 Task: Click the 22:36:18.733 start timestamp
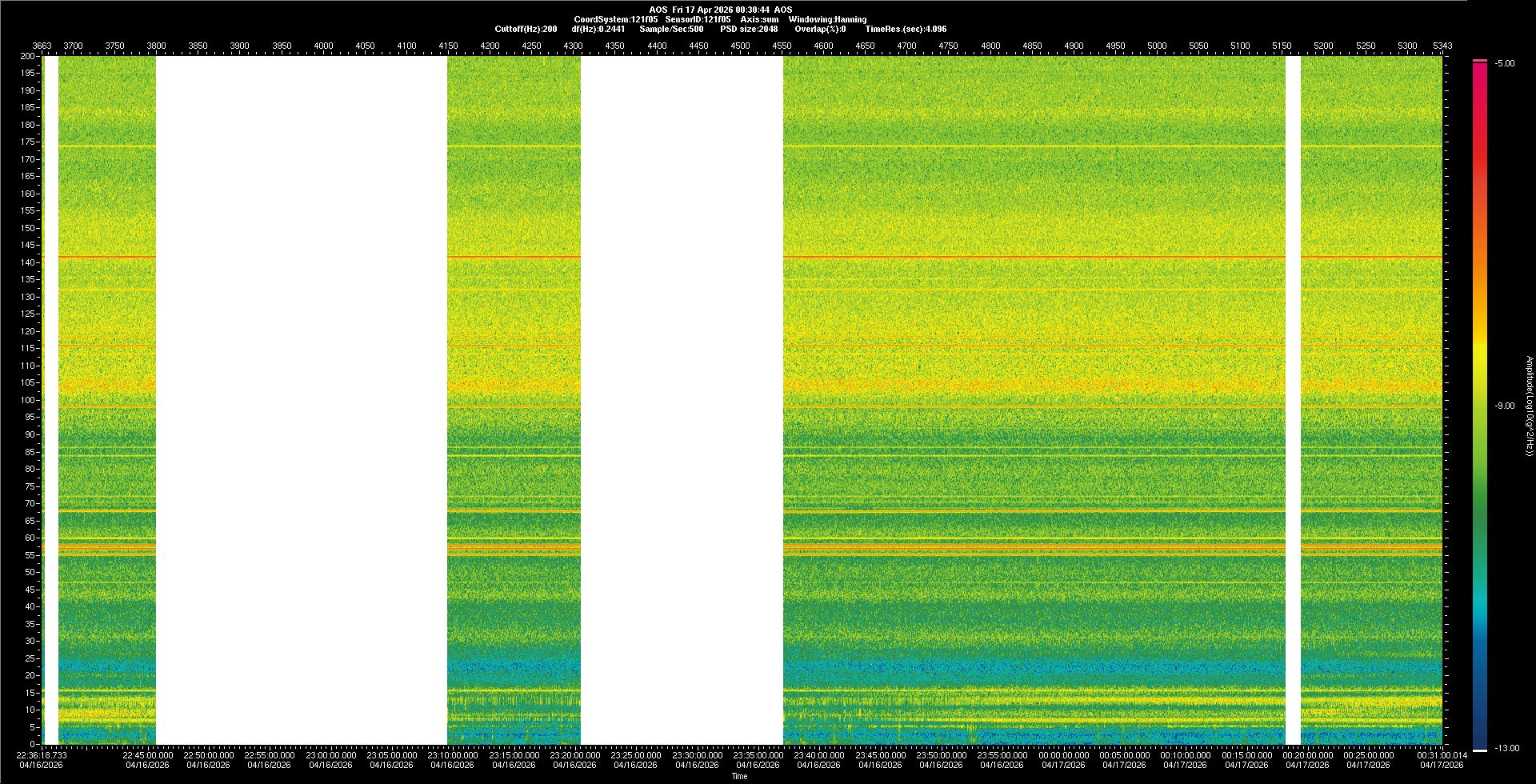tap(42, 754)
